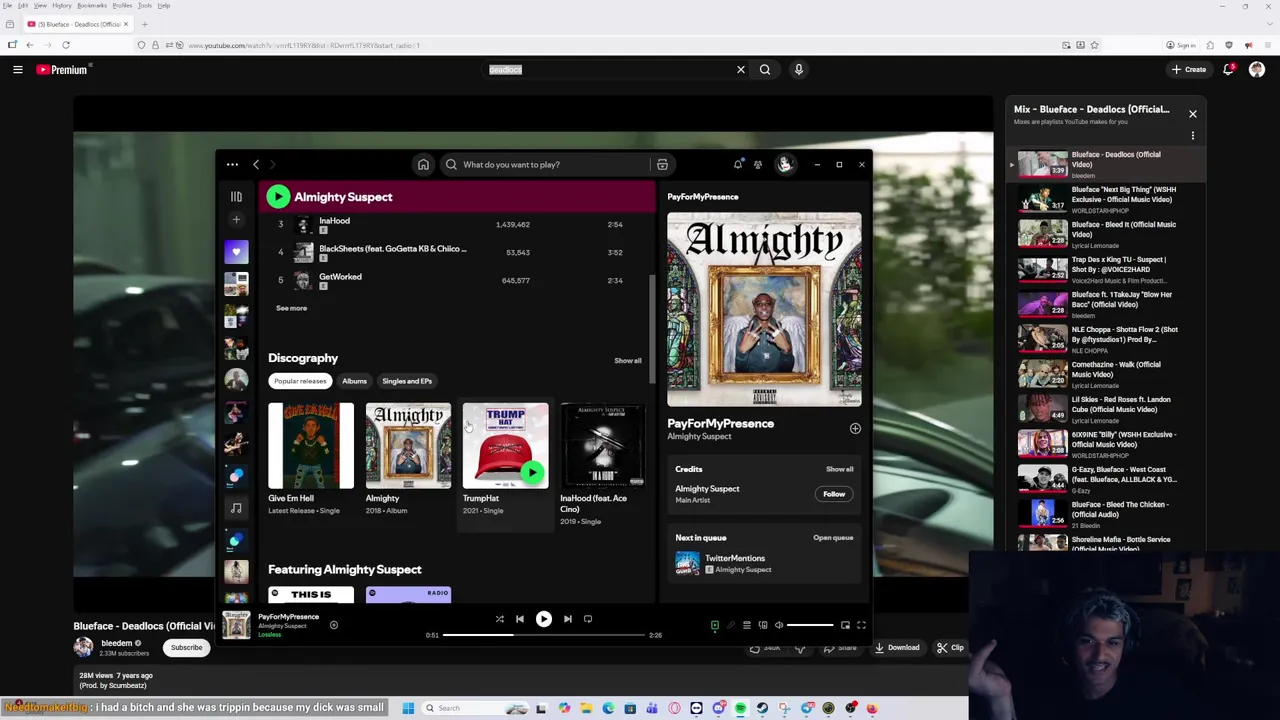Adjust the Spotify volume slider
This screenshot has width=1280, height=720.
810,625
